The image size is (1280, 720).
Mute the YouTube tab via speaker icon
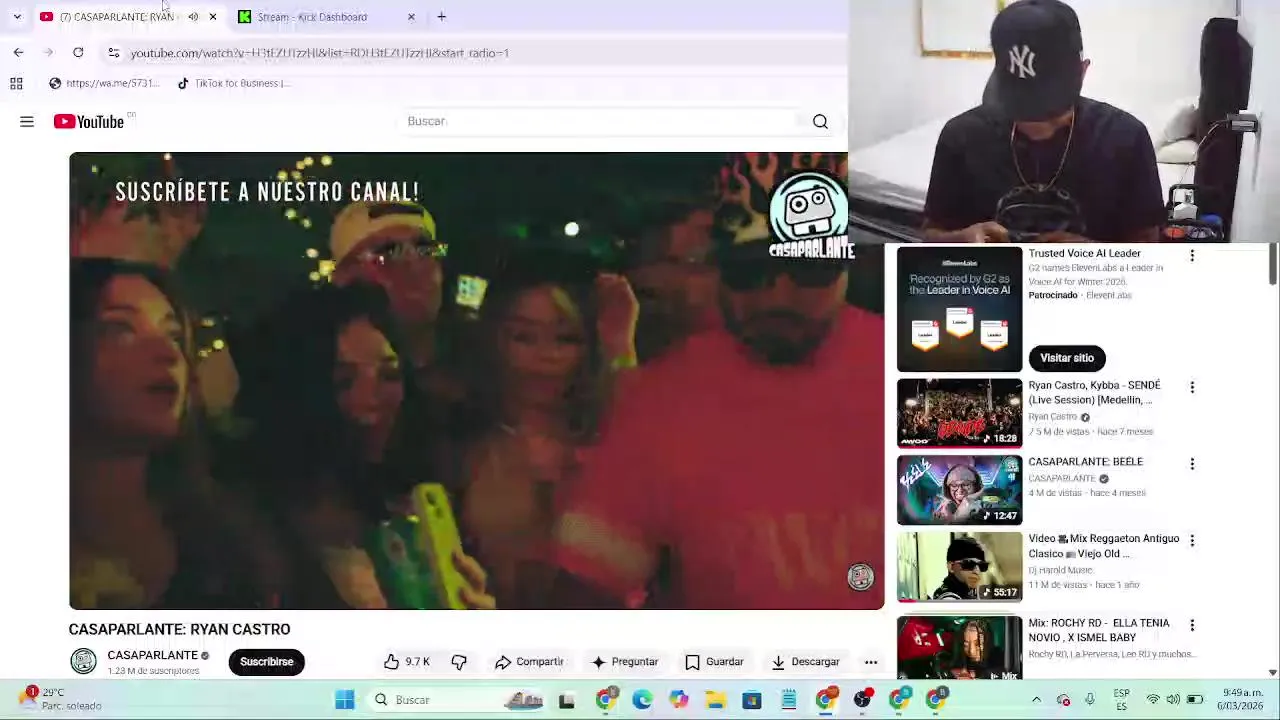tap(193, 17)
